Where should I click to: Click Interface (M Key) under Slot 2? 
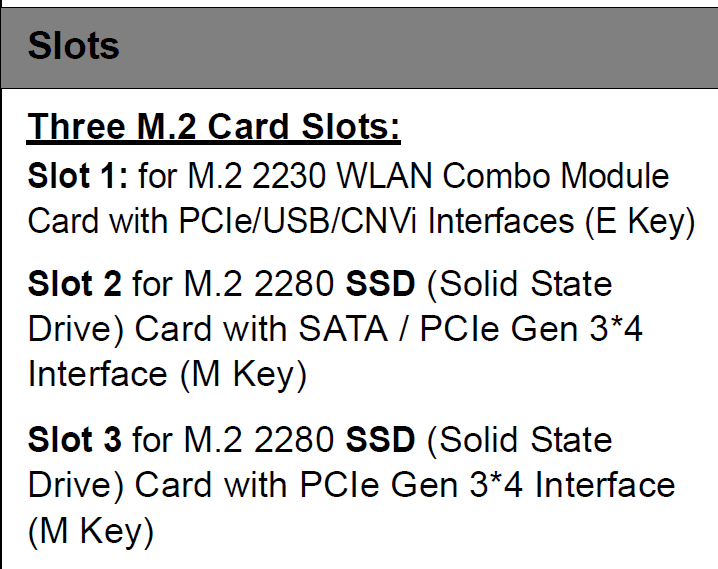(167, 375)
